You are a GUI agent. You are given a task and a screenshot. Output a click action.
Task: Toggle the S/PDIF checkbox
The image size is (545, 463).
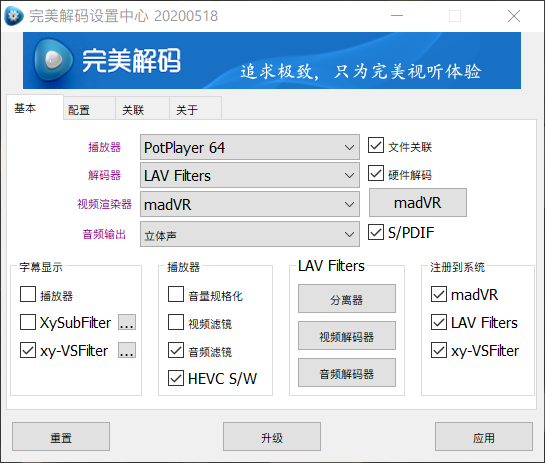376,232
